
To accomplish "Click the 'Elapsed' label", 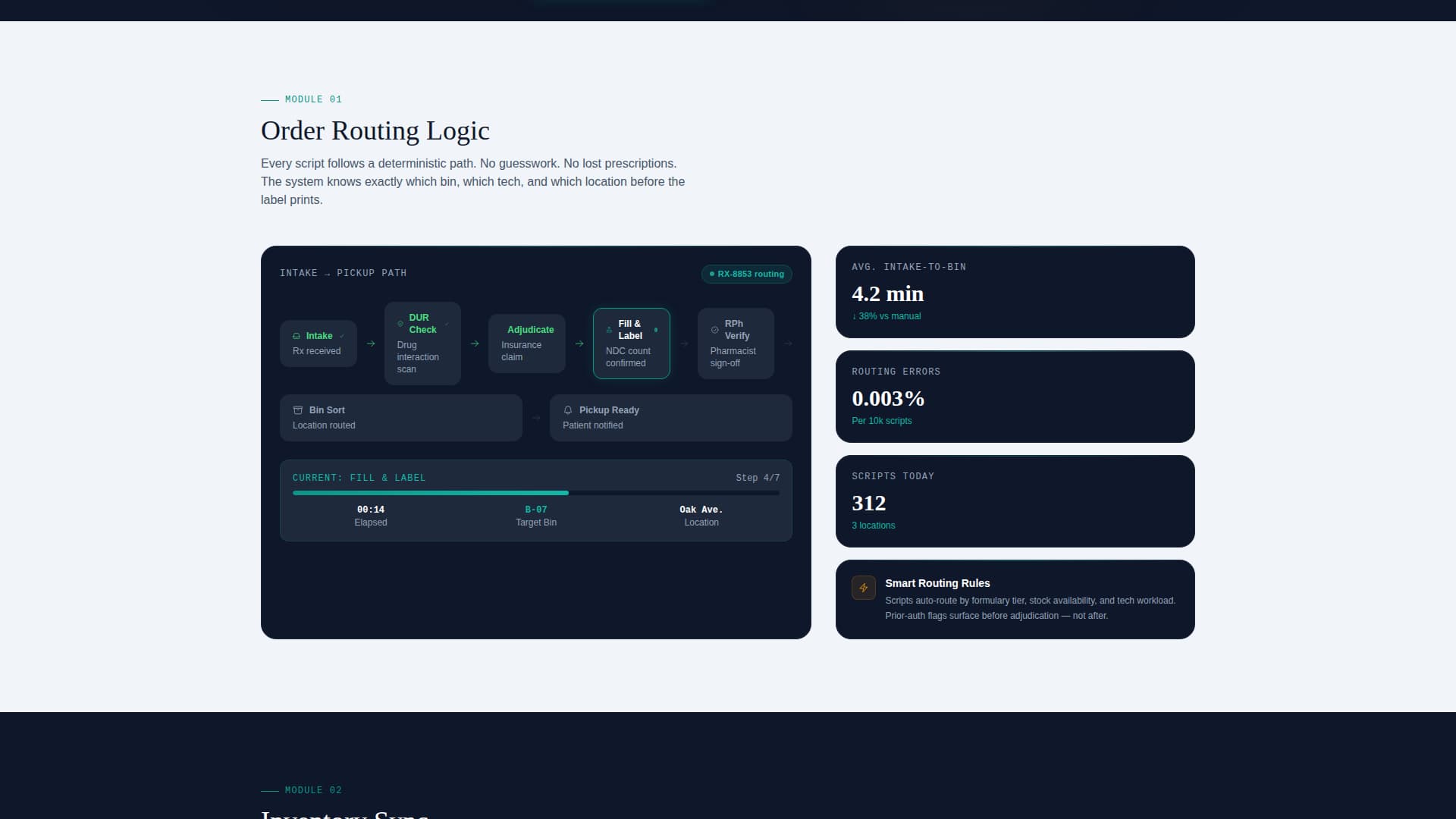I will point(371,522).
